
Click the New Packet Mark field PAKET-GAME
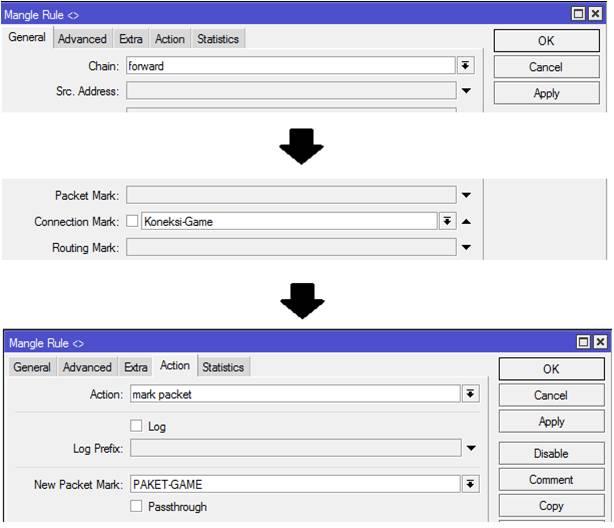point(295,484)
